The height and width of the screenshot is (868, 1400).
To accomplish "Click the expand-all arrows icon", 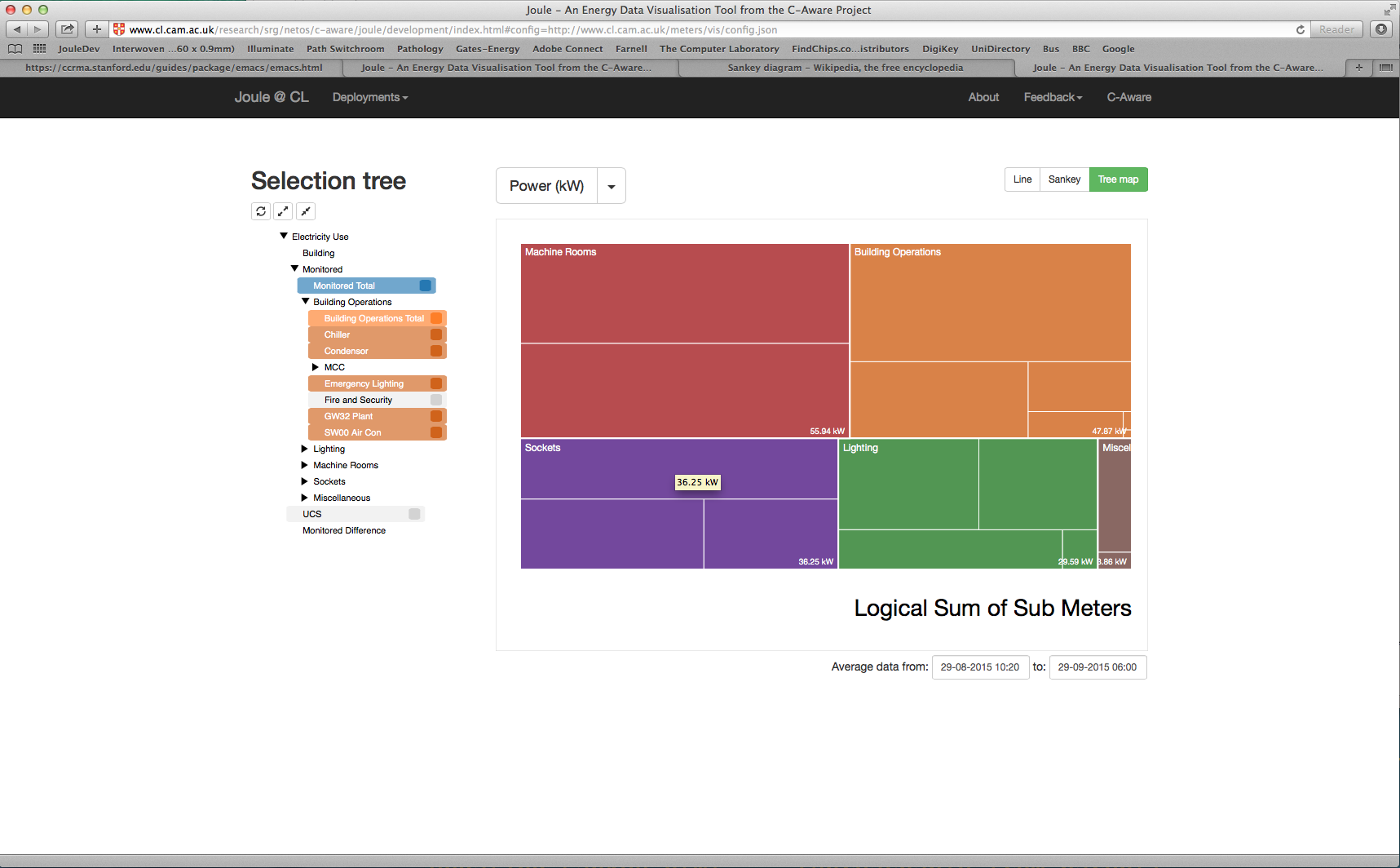I will 283,211.
